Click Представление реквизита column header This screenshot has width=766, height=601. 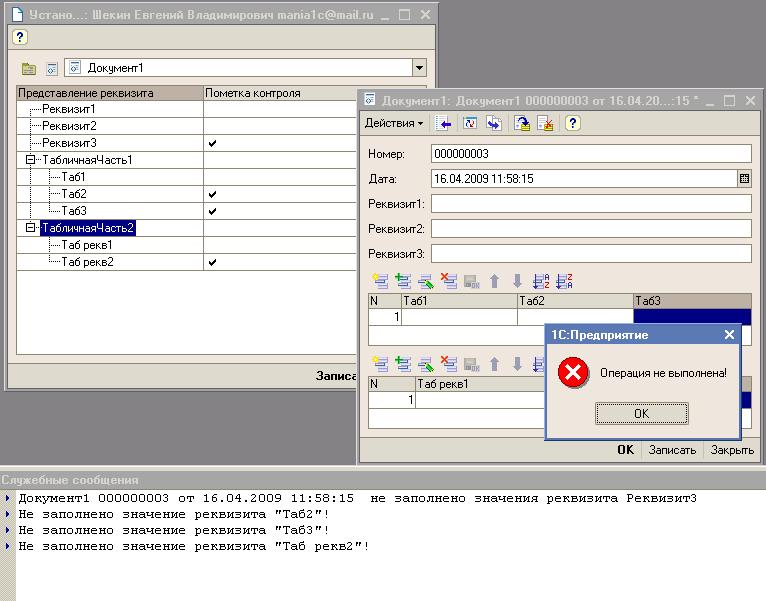tap(110, 93)
